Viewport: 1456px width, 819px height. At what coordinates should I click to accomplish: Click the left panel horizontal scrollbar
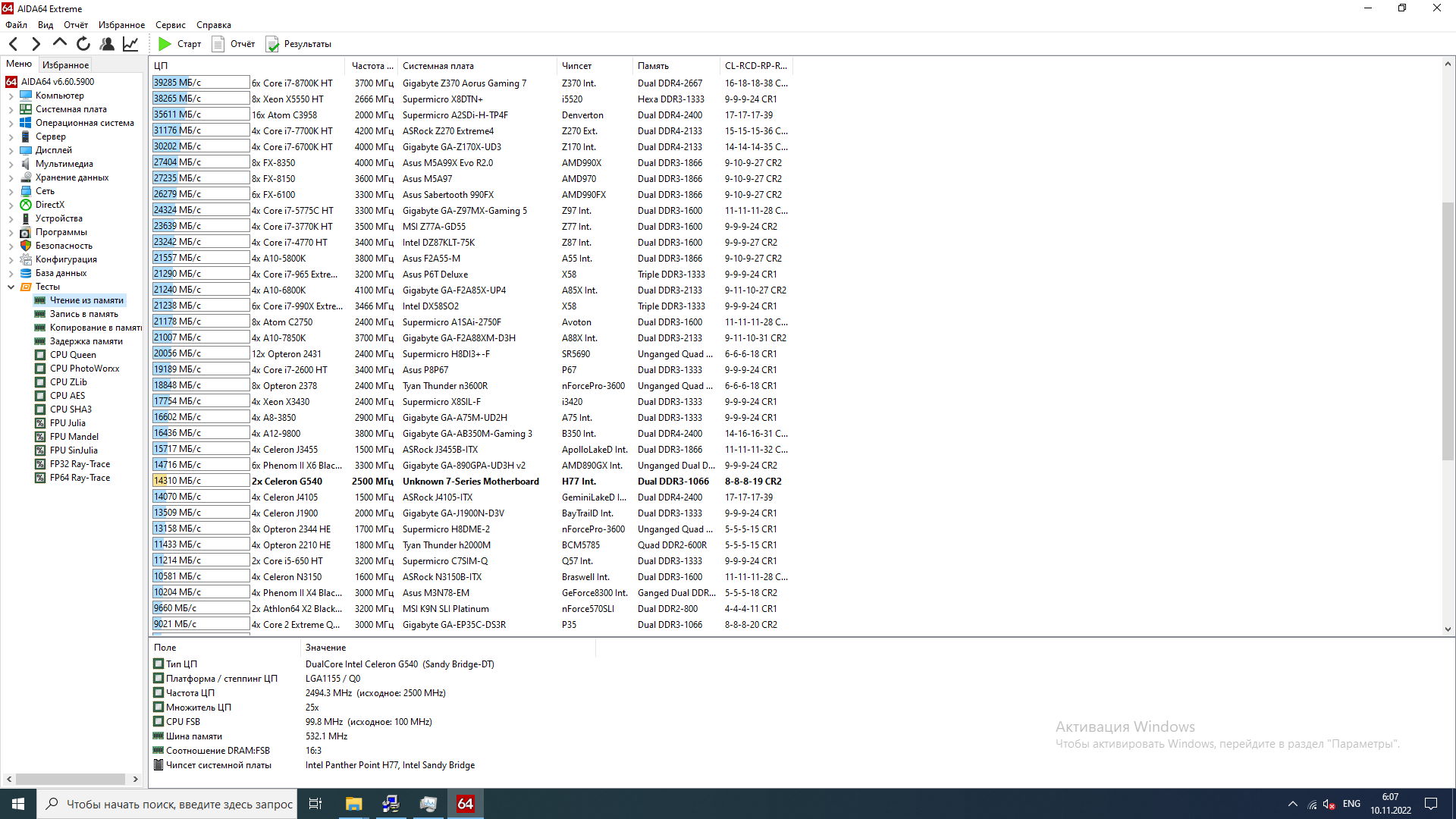tap(71, 779)
